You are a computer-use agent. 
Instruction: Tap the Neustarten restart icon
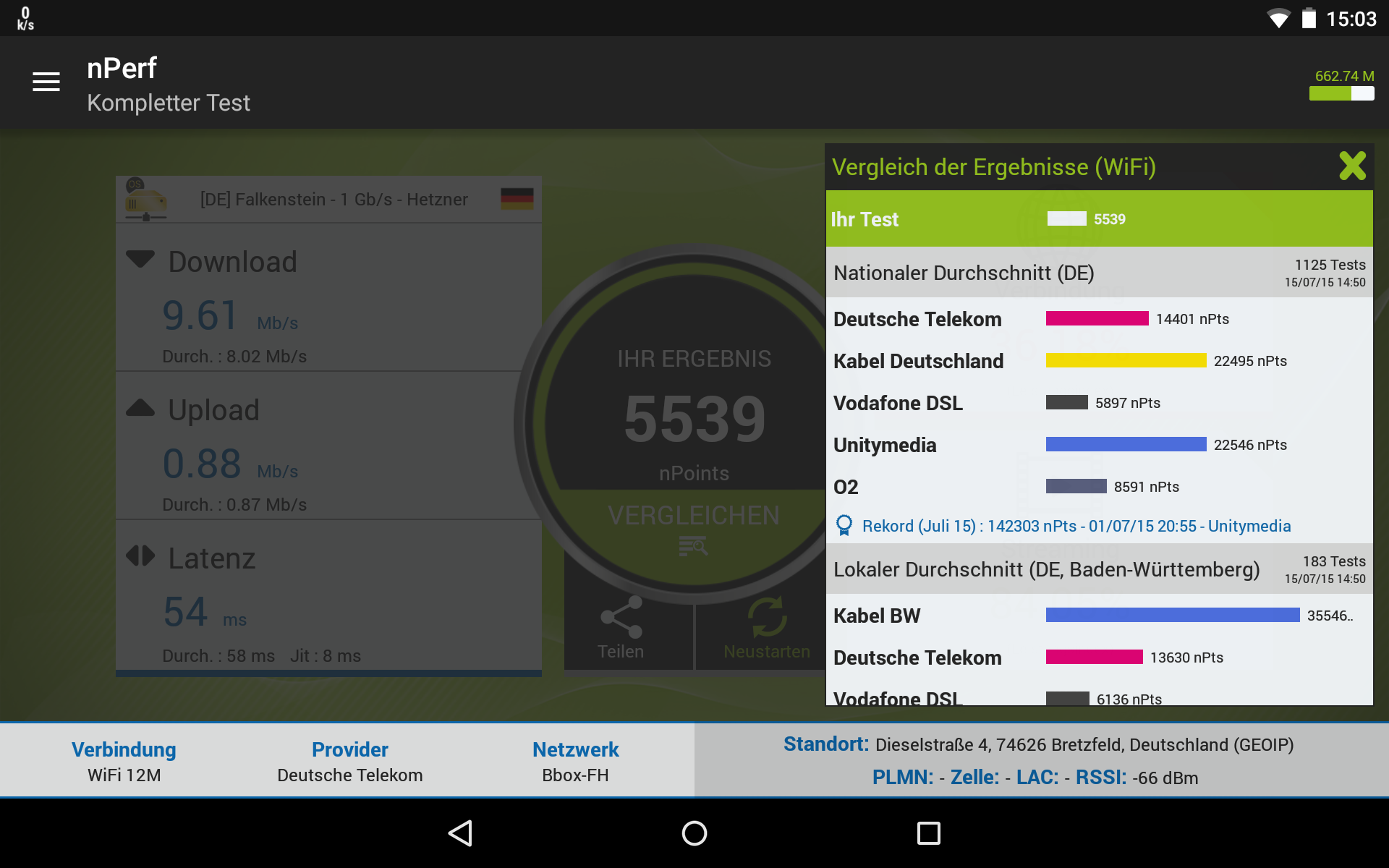(x=767, y=617)
